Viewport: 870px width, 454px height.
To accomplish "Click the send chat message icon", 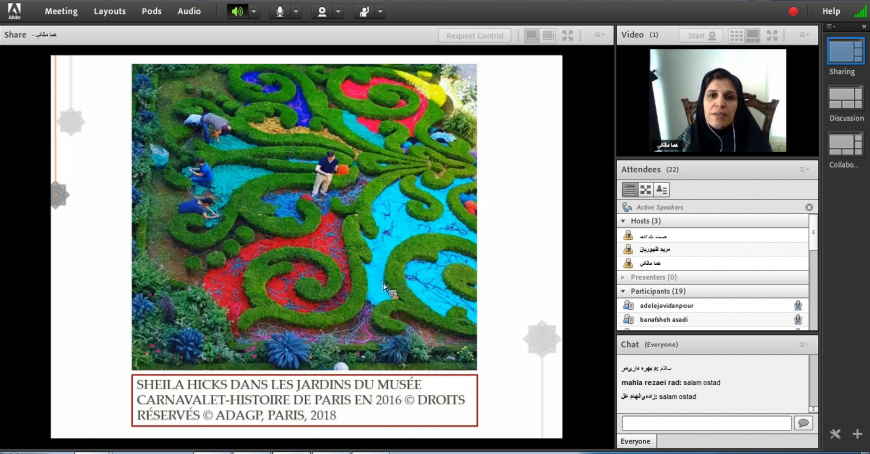I will pos(802,423).
